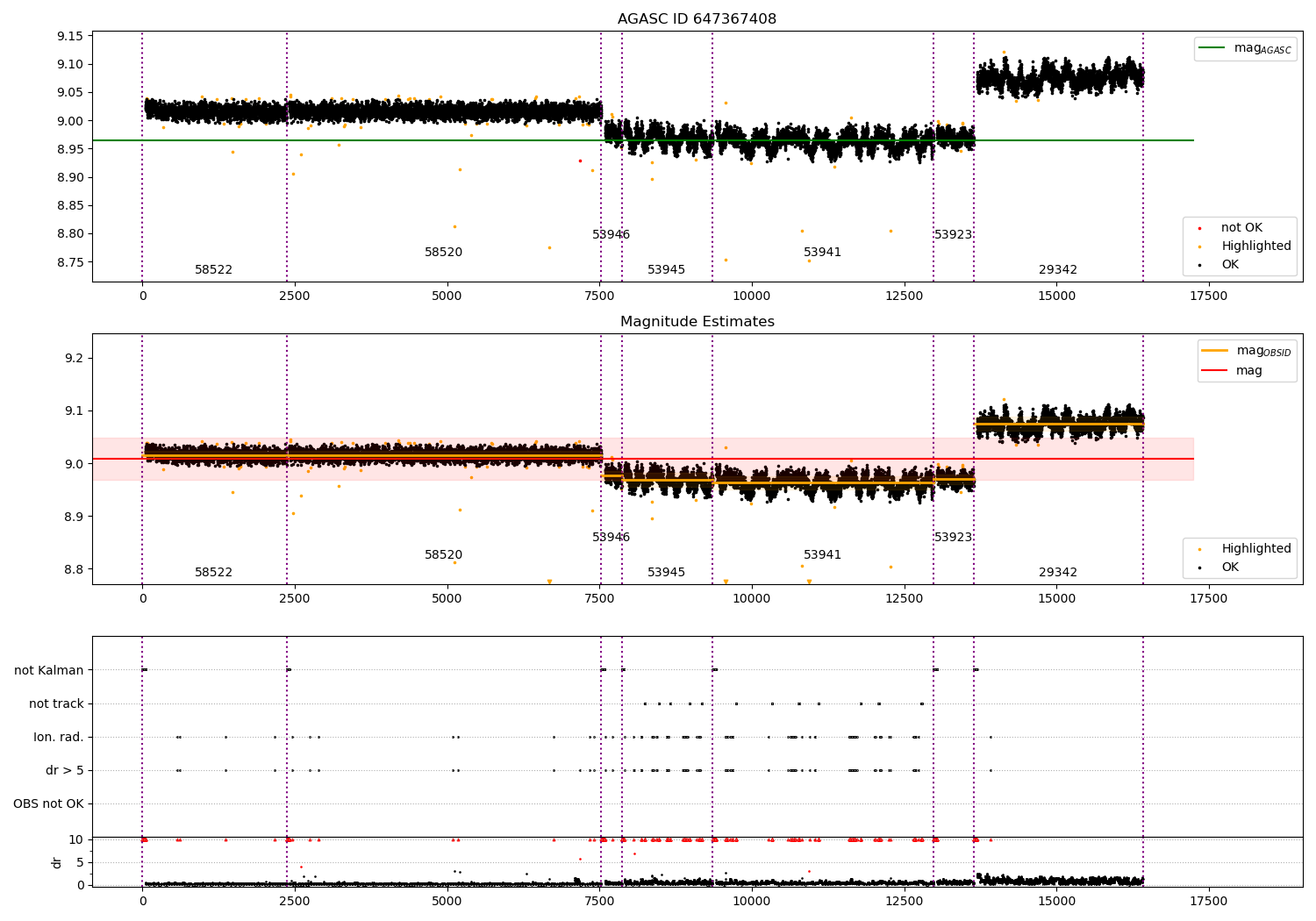Click OBSID label 29342 in the middle plot

tap(1058, 573)
